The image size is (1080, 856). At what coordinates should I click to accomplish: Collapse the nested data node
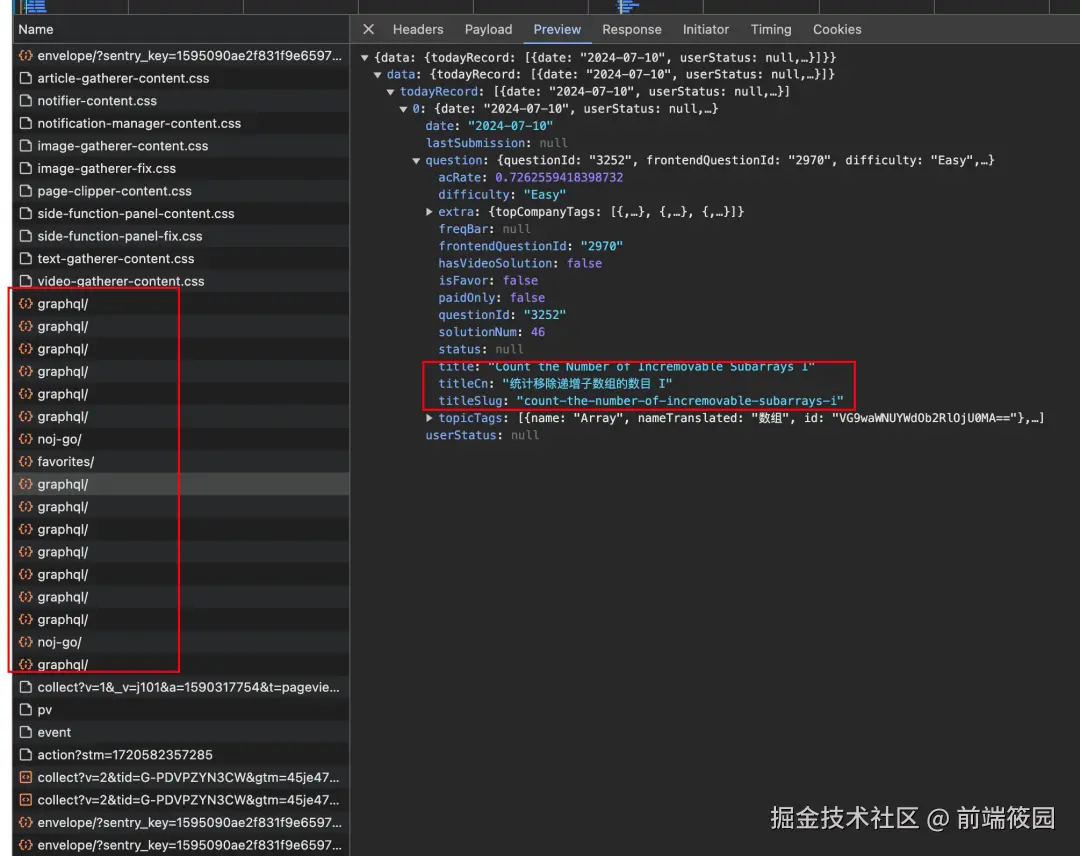click(377, 74)
